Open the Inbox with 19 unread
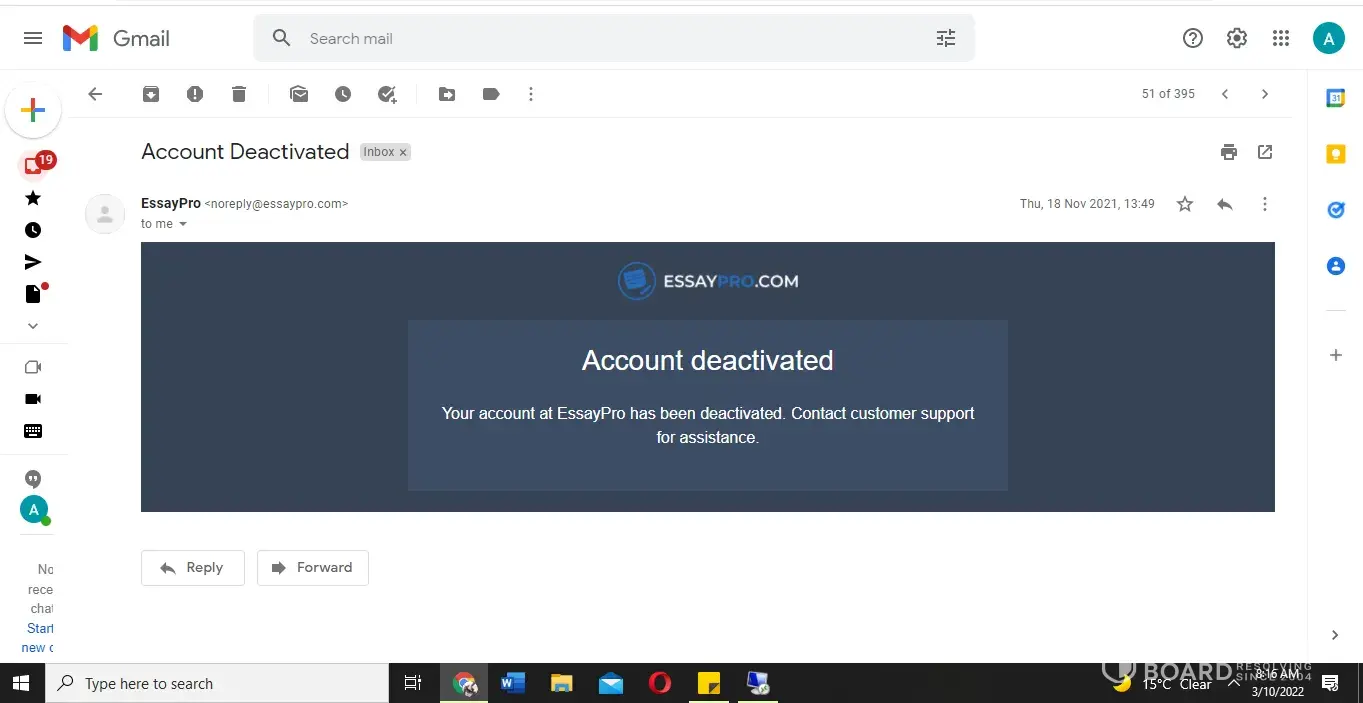 33,166
